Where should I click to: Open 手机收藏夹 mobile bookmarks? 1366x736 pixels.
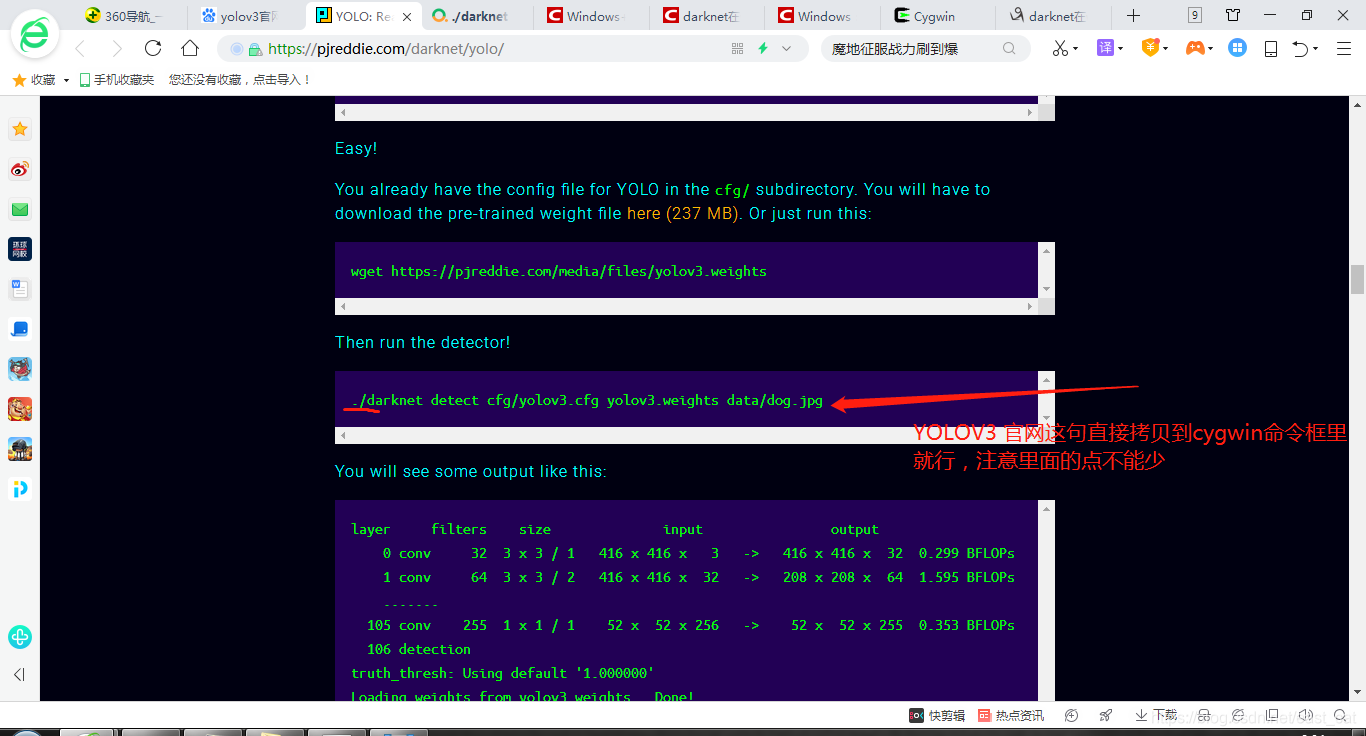(x=117, y=80)
